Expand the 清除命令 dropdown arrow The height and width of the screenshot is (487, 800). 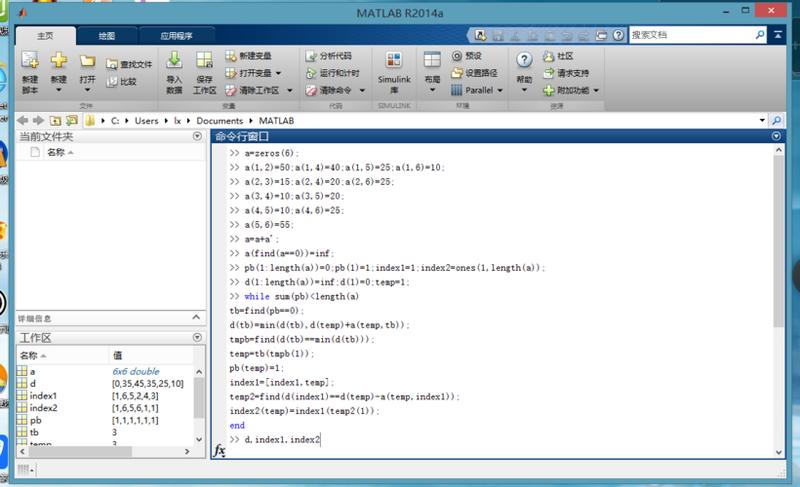tap(362, 90)
